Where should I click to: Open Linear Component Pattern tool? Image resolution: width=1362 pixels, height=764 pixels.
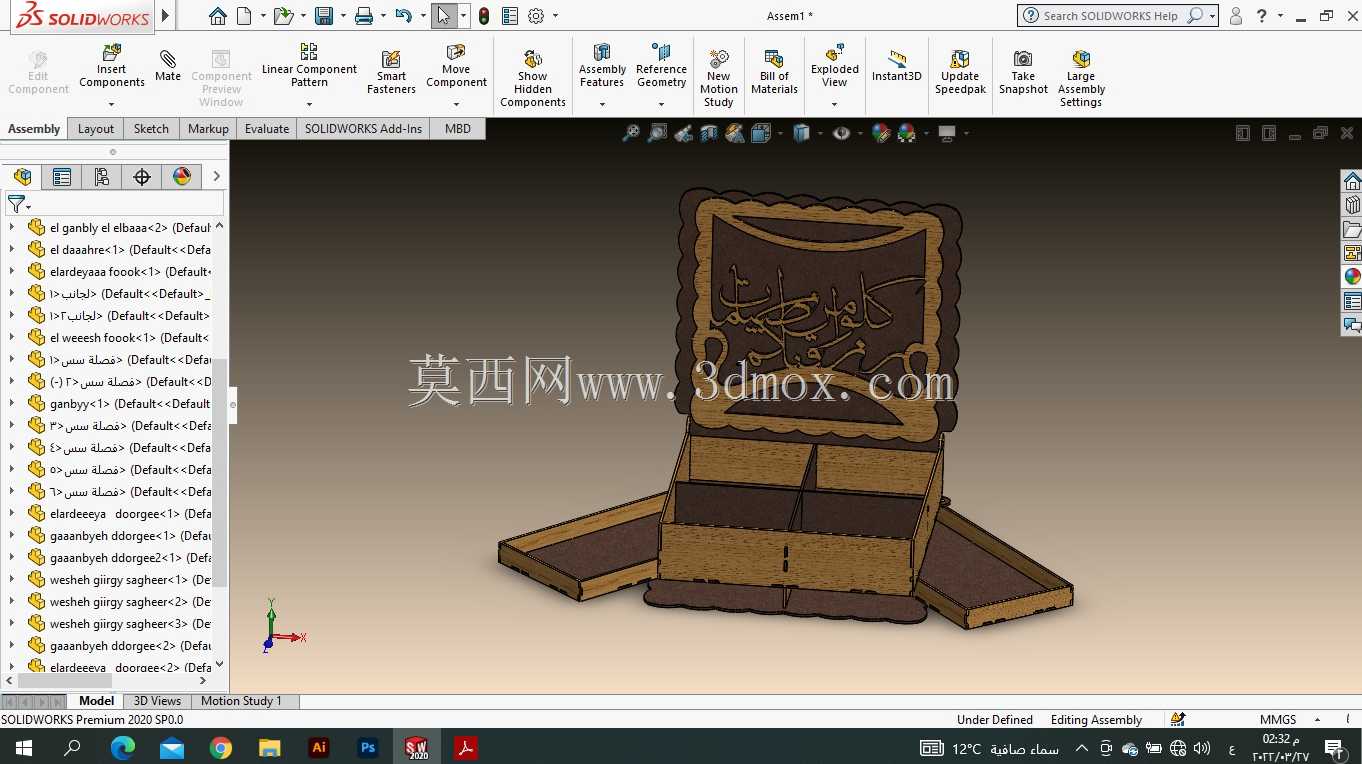tap(309, 65)
